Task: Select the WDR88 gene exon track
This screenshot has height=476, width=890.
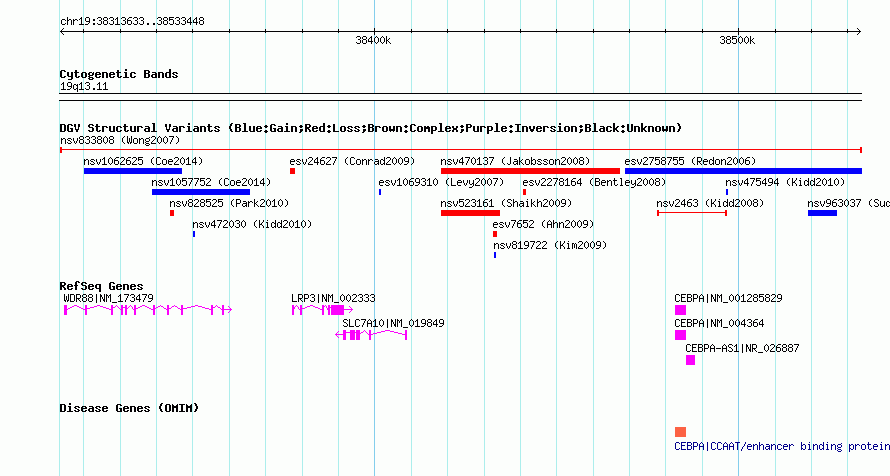Action: point(148,310)
